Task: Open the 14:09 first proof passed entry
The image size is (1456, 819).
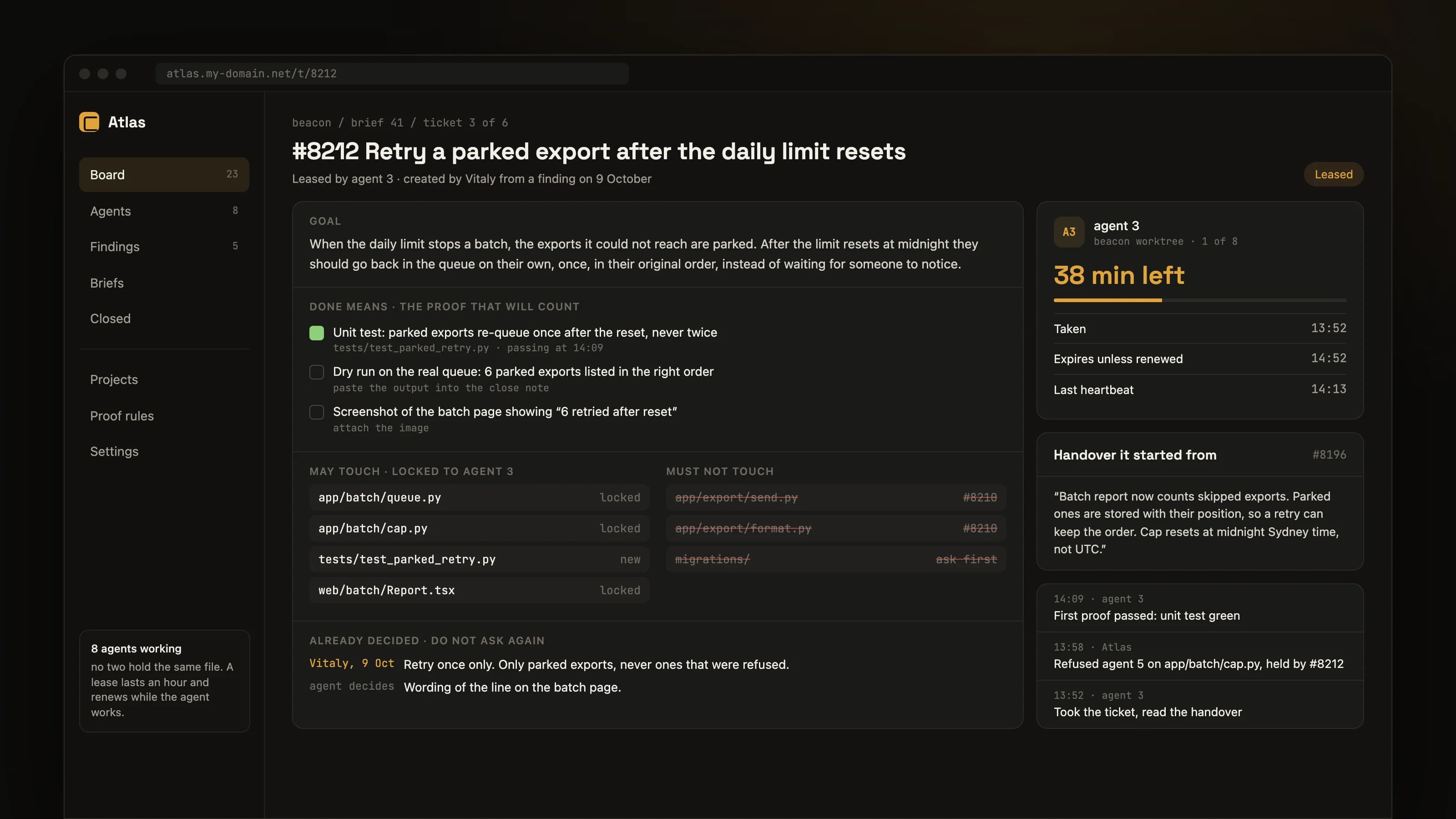Action: [1199, 607]
